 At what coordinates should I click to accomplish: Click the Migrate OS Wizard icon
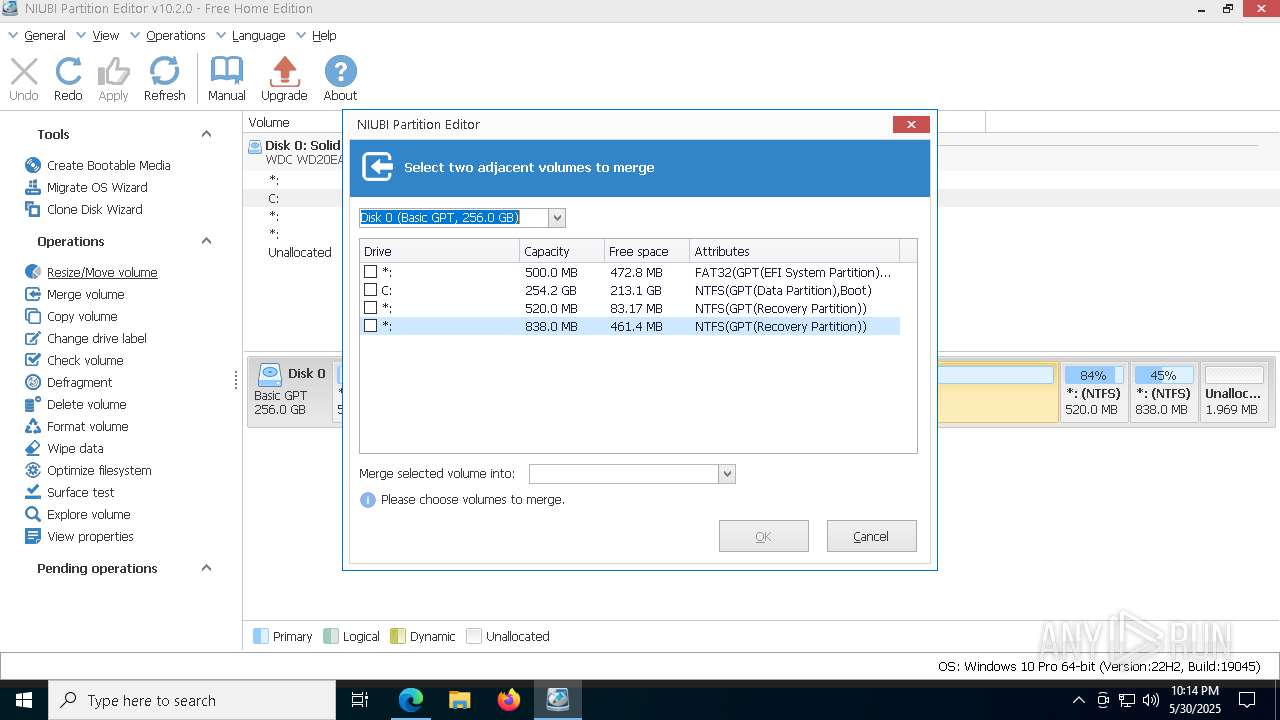tap(33, 187)
